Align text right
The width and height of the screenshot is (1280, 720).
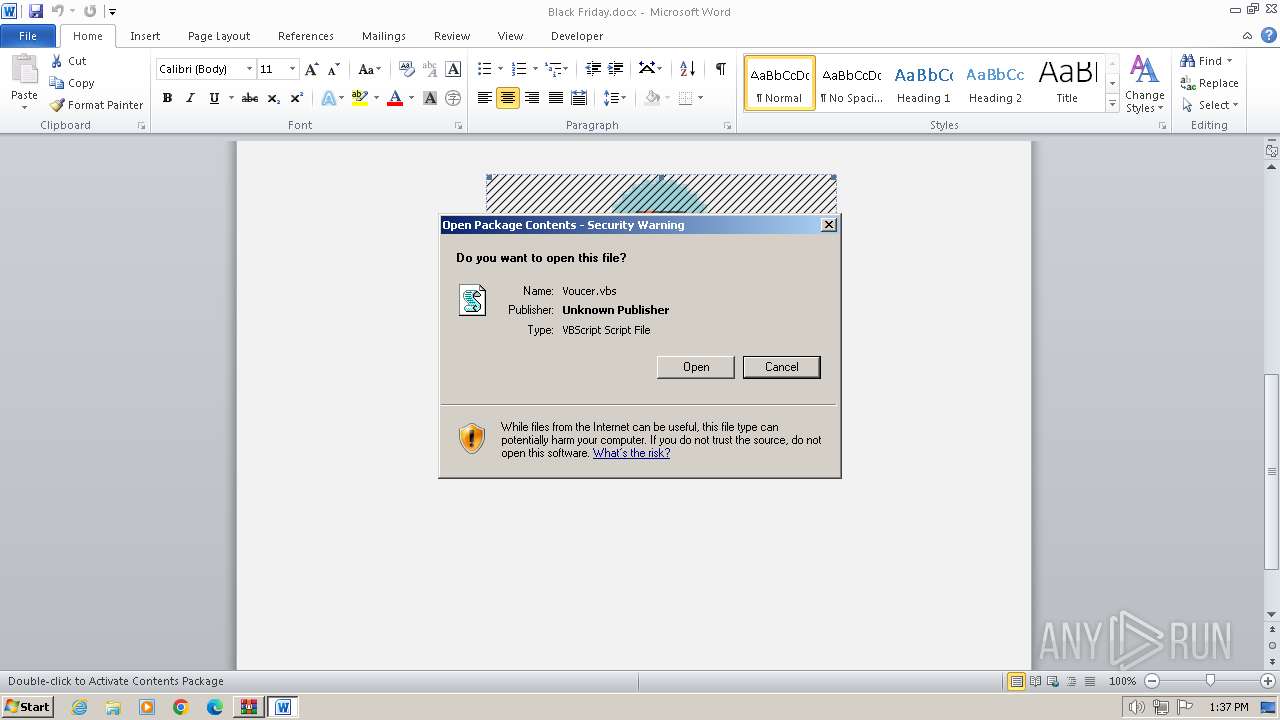click(x=532, y=98)
